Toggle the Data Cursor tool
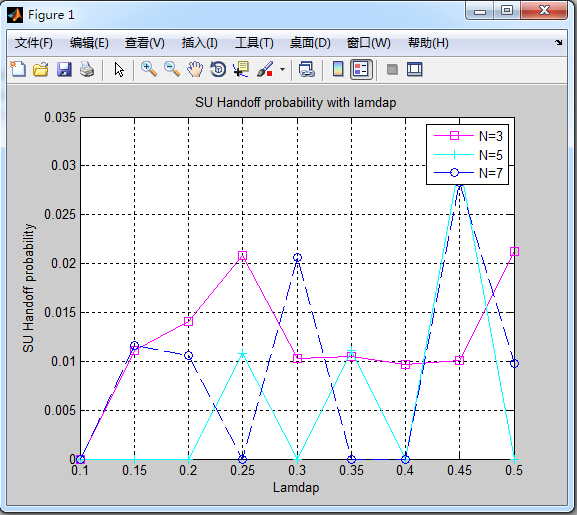The height and width of the screenshot is (515, 577). [x=241, y=69]
